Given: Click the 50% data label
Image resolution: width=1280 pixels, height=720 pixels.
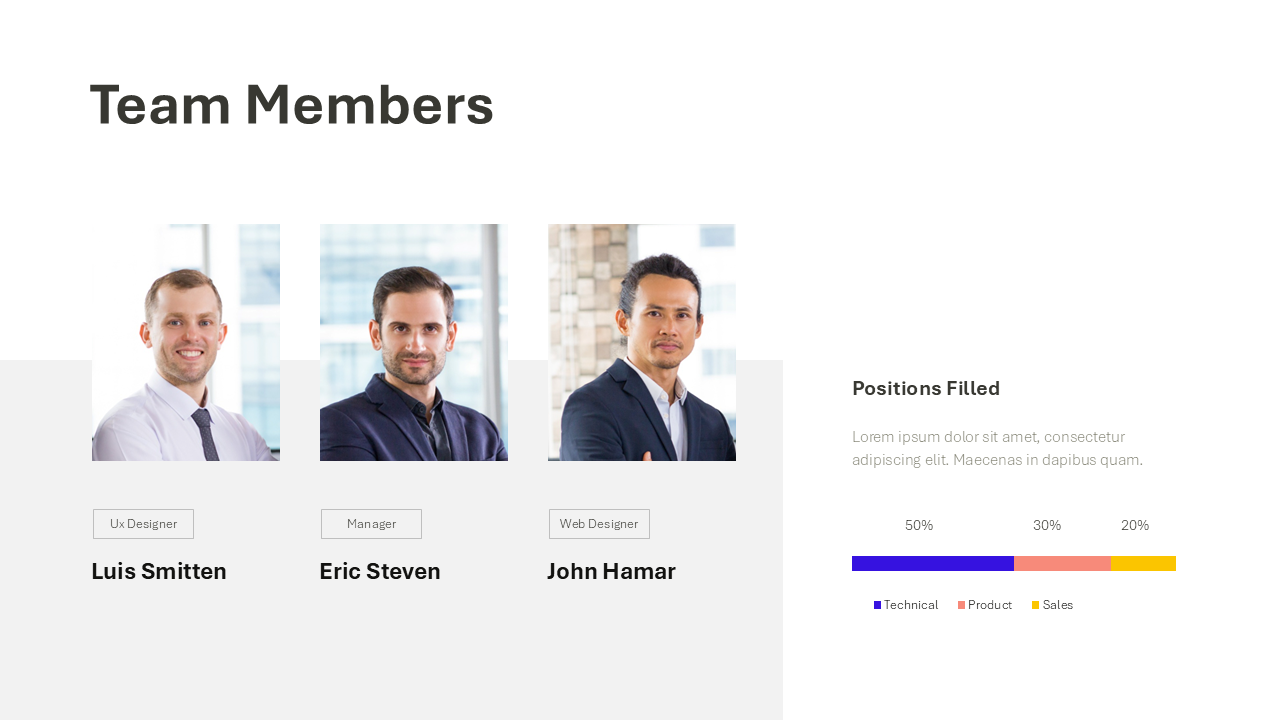Looking at the screenshot, I should click(919, 525).
